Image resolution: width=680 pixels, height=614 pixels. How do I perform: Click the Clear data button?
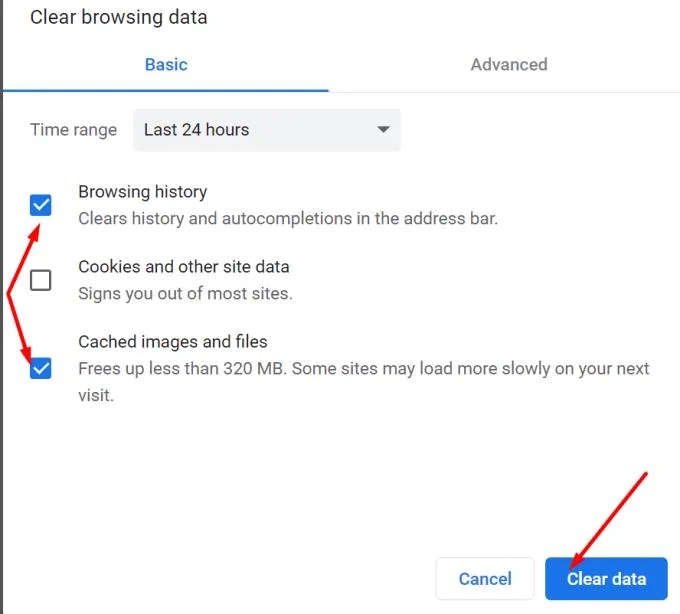coord(606,578)
